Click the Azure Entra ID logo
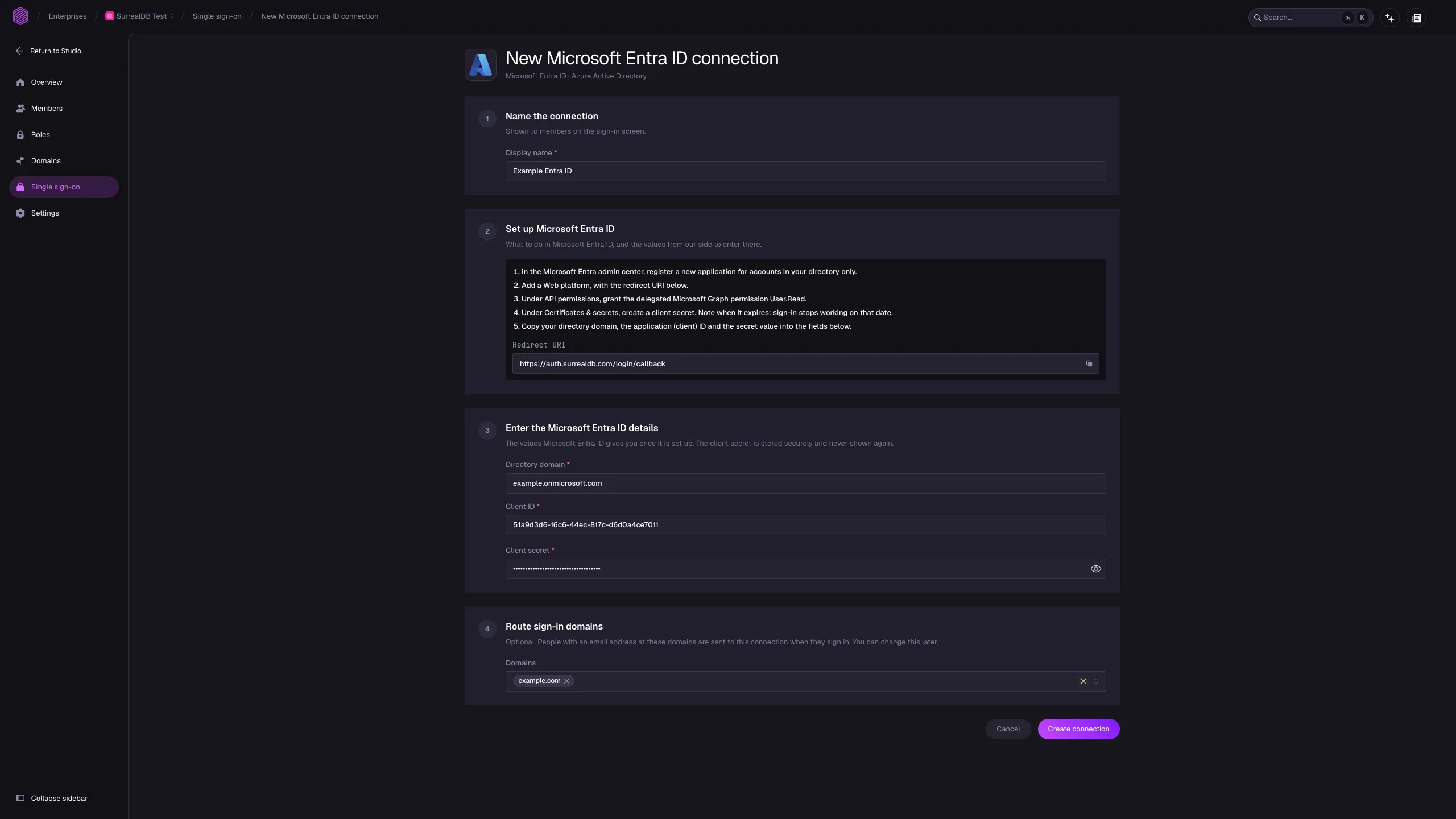1456x819 pixels. tap(481, 65)
